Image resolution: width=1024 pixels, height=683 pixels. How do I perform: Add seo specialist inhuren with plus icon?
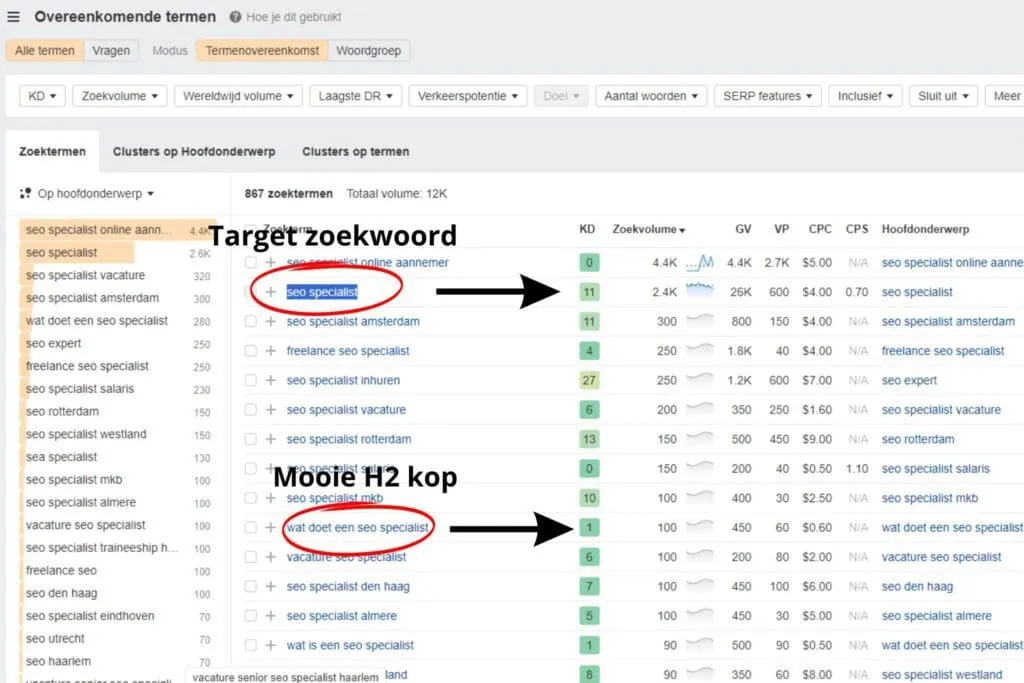[271, 380]
